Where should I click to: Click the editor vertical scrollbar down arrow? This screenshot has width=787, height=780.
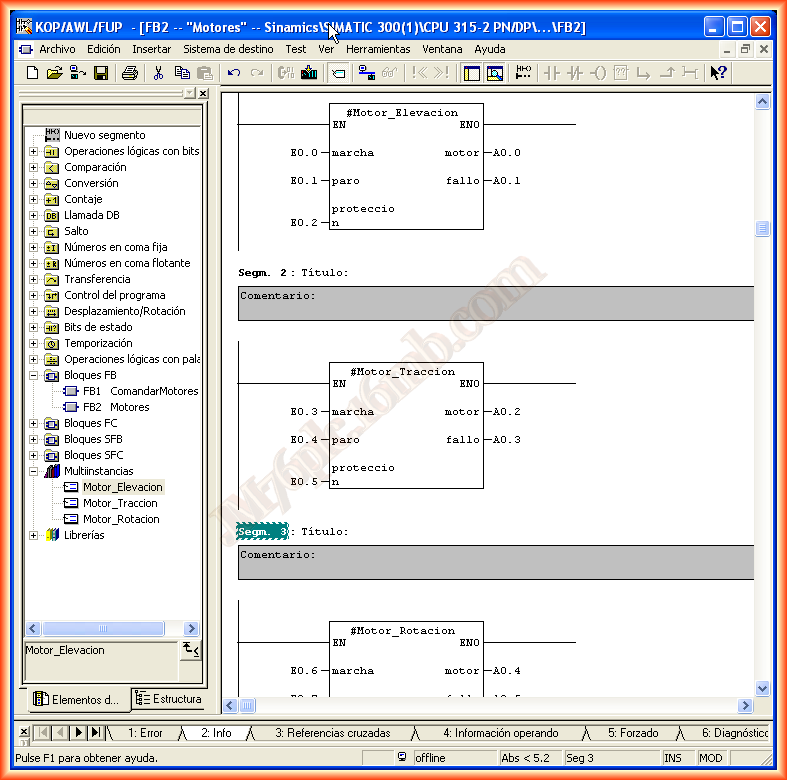pos(762,688)
